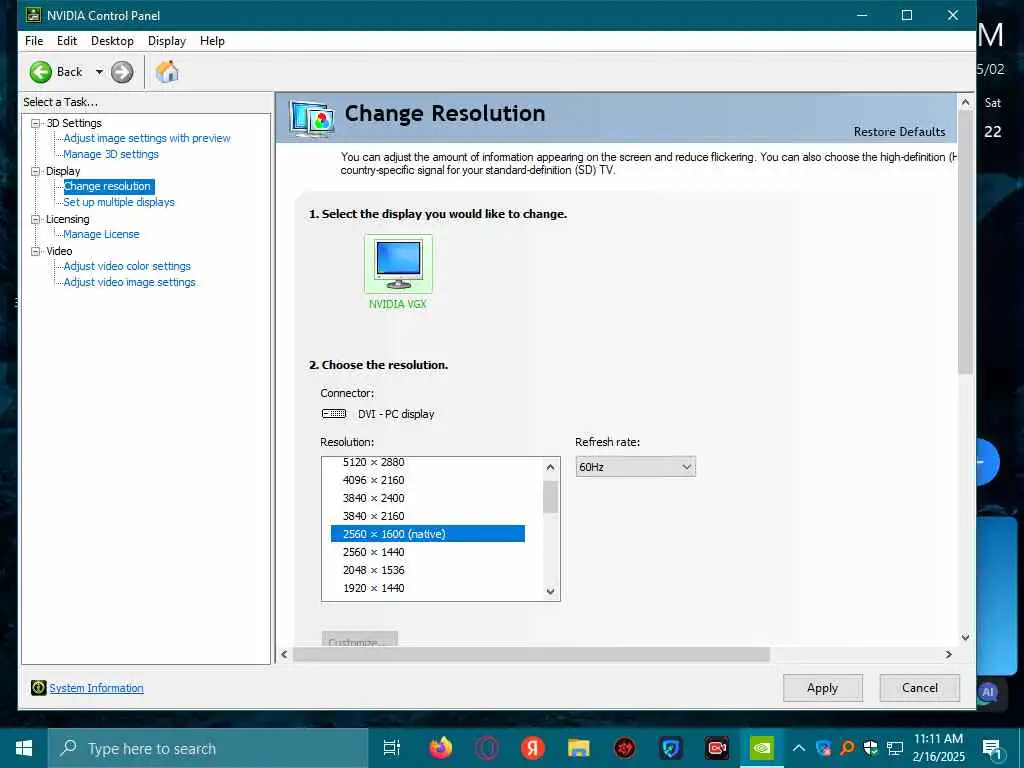Click resolution list scroll up arrow
The width and height of the screenshot is (1024, 768).
551,467
